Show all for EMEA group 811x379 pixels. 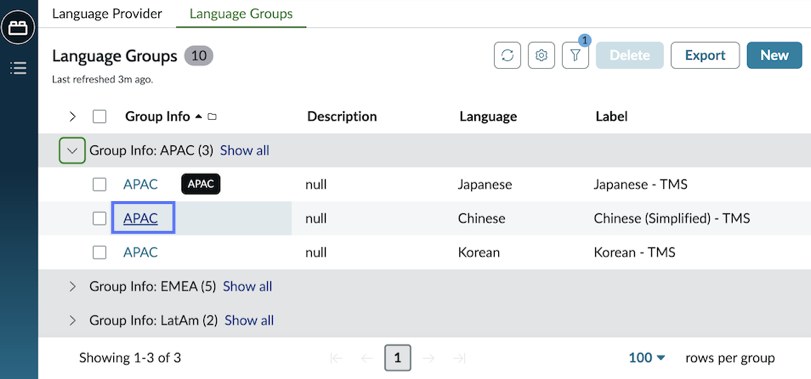(x=247, y=286)
